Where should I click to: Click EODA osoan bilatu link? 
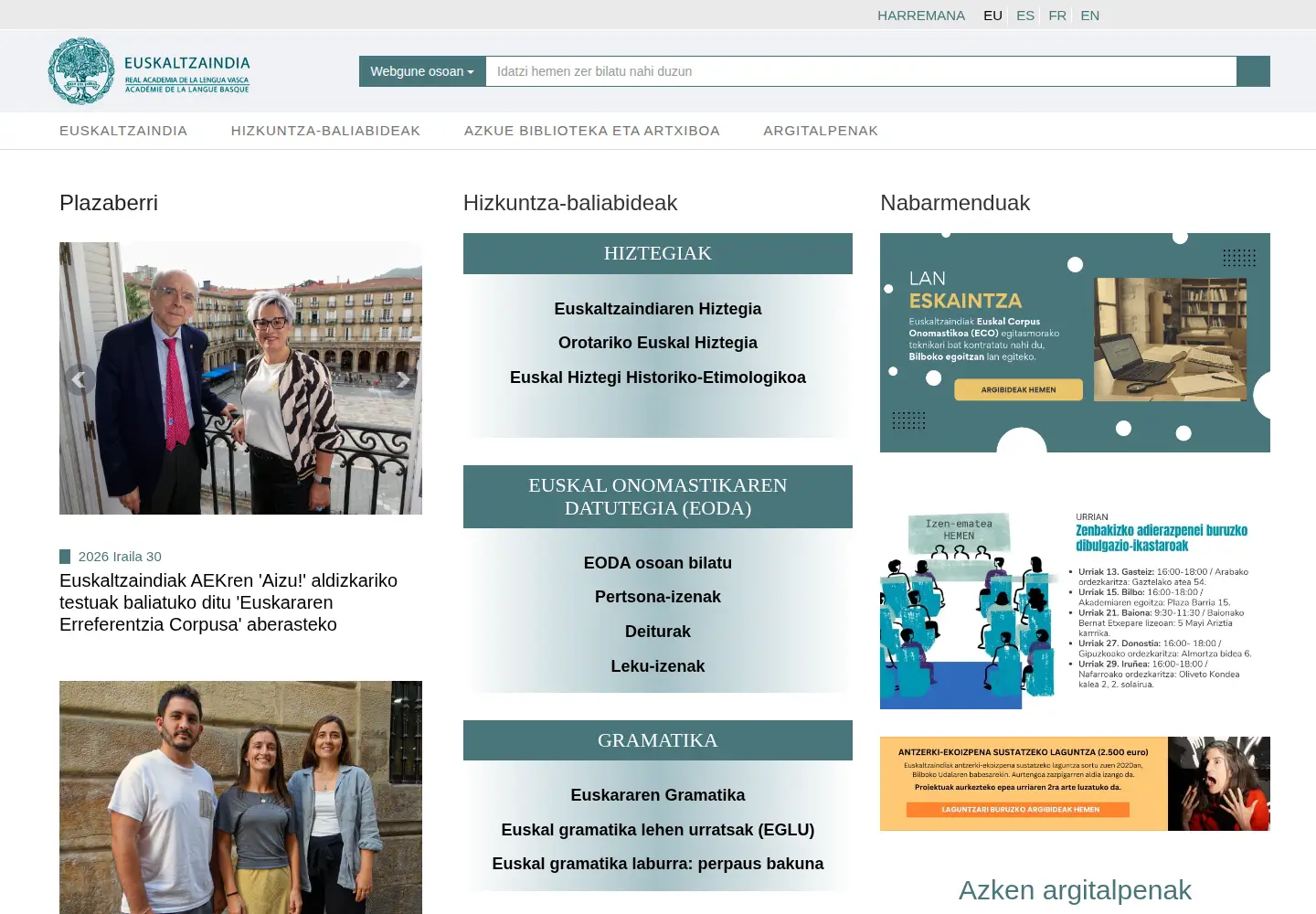pos(658,563)
